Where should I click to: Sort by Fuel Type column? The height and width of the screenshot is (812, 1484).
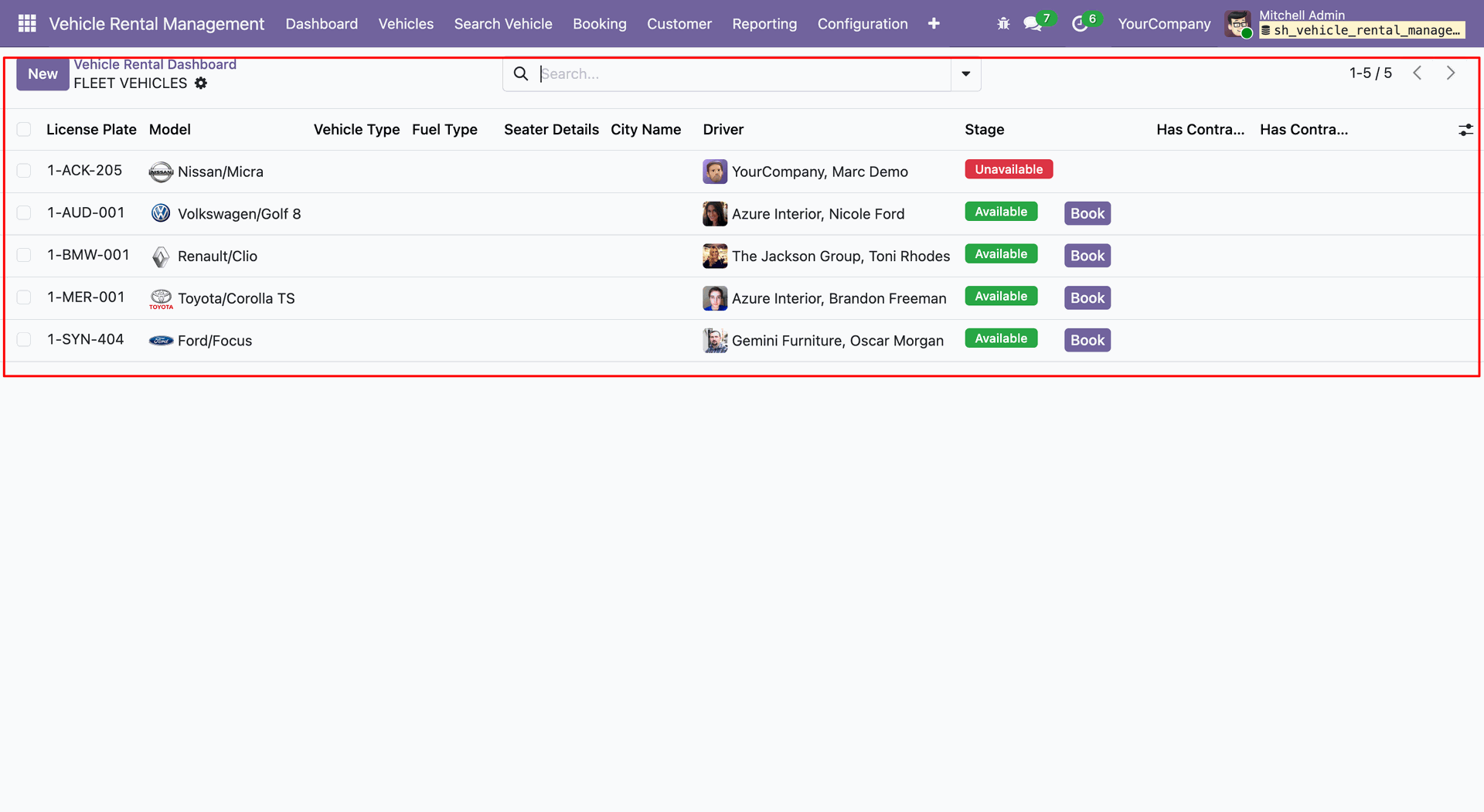tap(444, 130)
